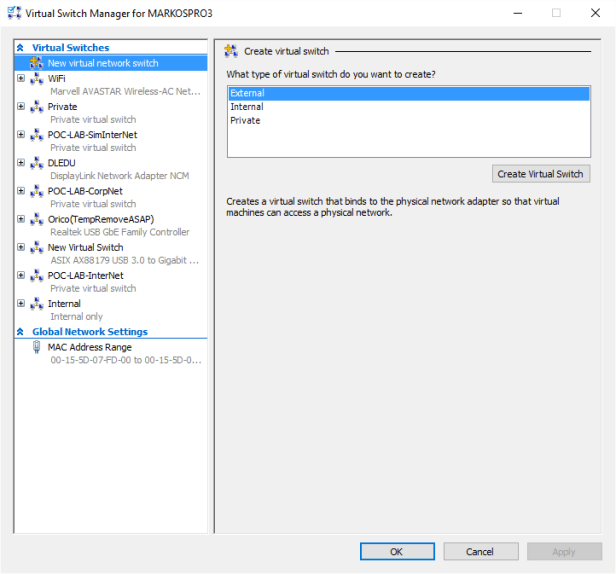Expand the WiFi tree node
The image size is (616, 574).
(x=21, y=78)
